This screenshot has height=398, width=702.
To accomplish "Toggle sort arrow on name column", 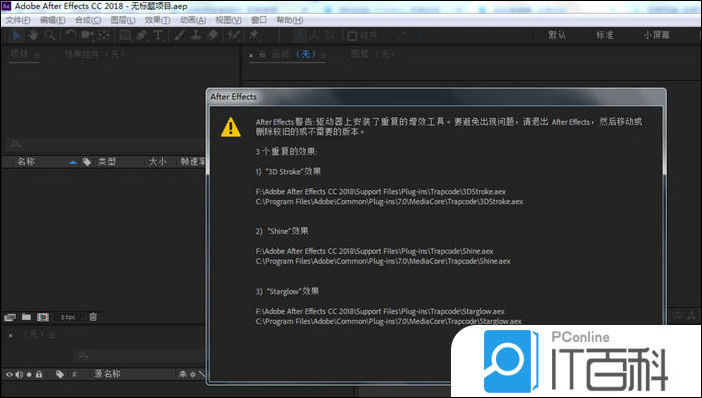I will coord(73,162).
